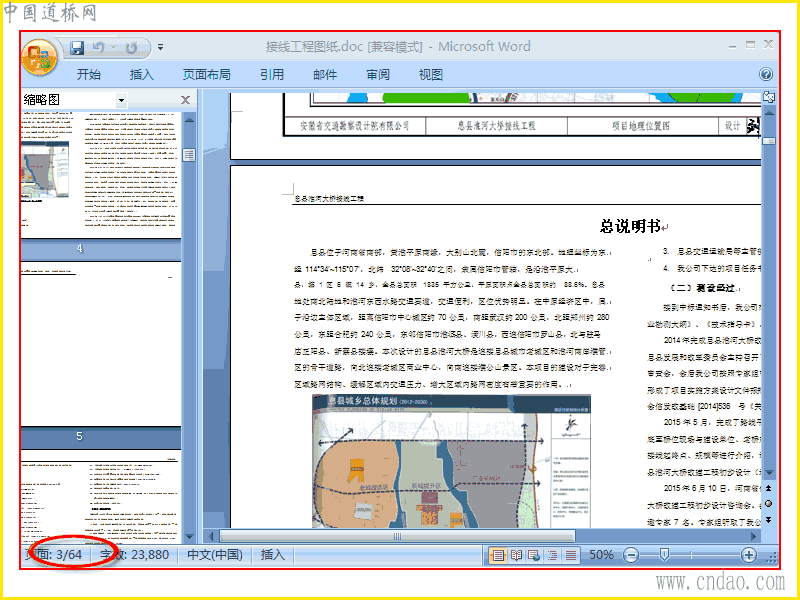The image size is (800, 600).
Task: Click the 安徽省交通勘察设计院有限公司 table cell
Action: coord(355,126)
